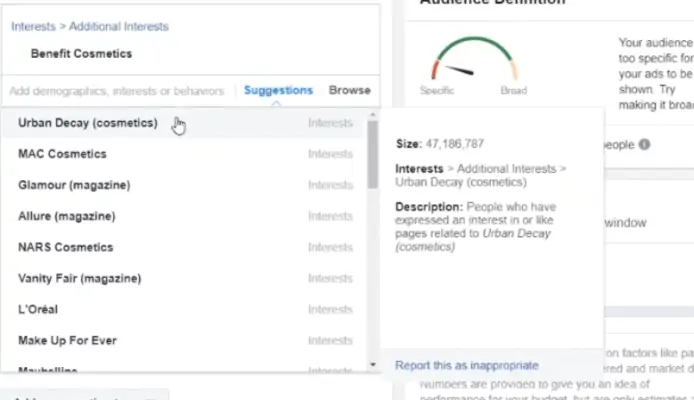Click the info icon next to people
Screen dimensions: 694x400
pyautogui.click(x=644, y=145)
